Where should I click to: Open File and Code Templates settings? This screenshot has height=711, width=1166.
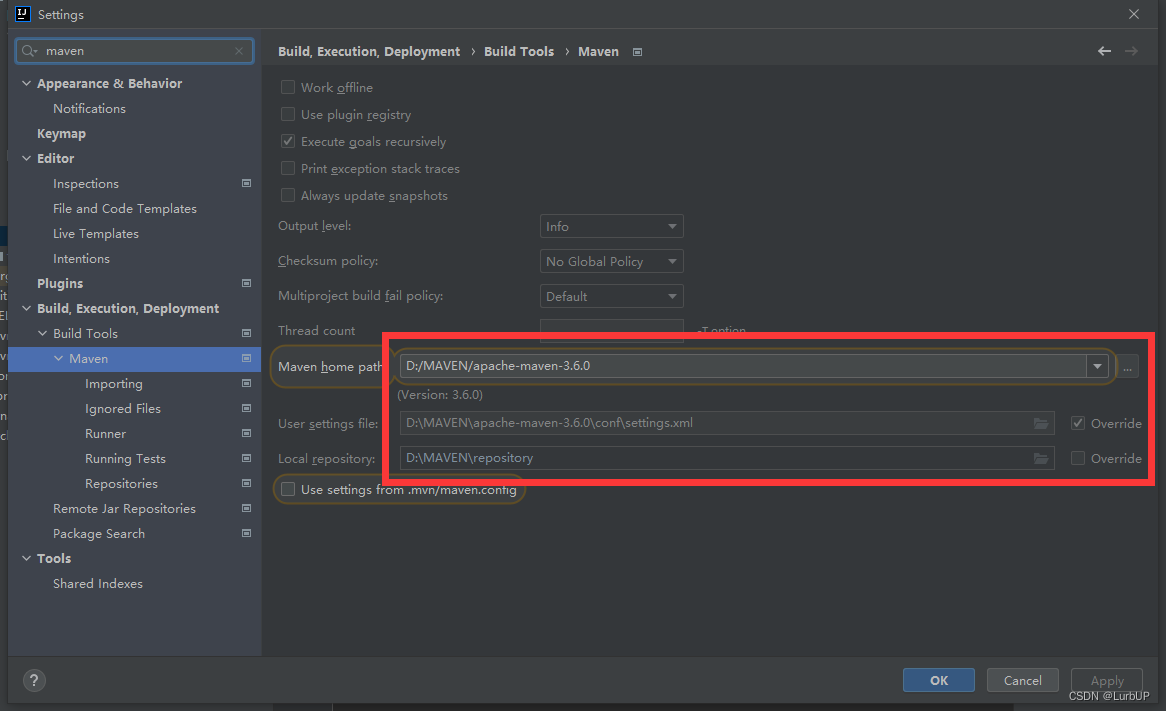(x=125, y=209)
